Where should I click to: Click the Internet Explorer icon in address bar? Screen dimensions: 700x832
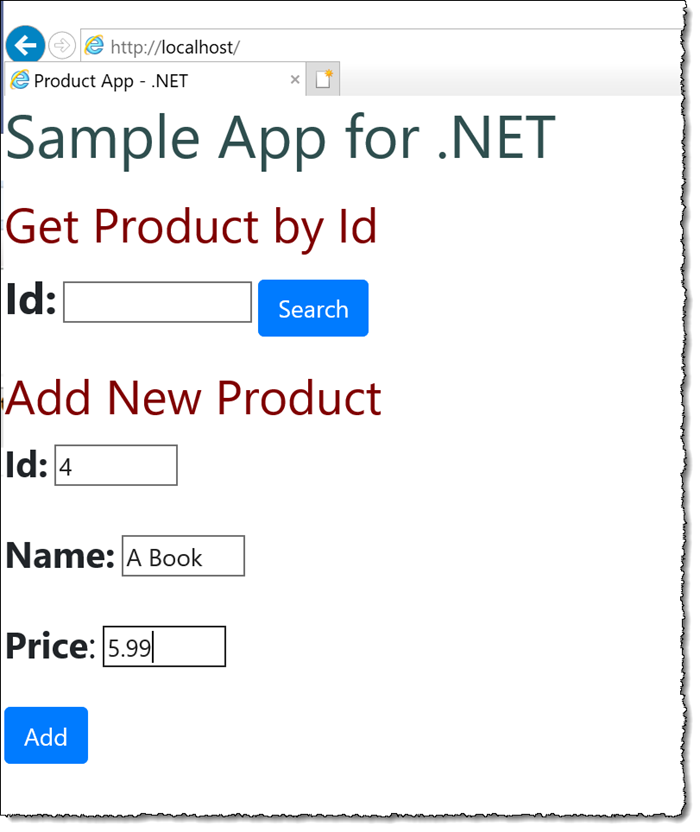pos(95,45)
